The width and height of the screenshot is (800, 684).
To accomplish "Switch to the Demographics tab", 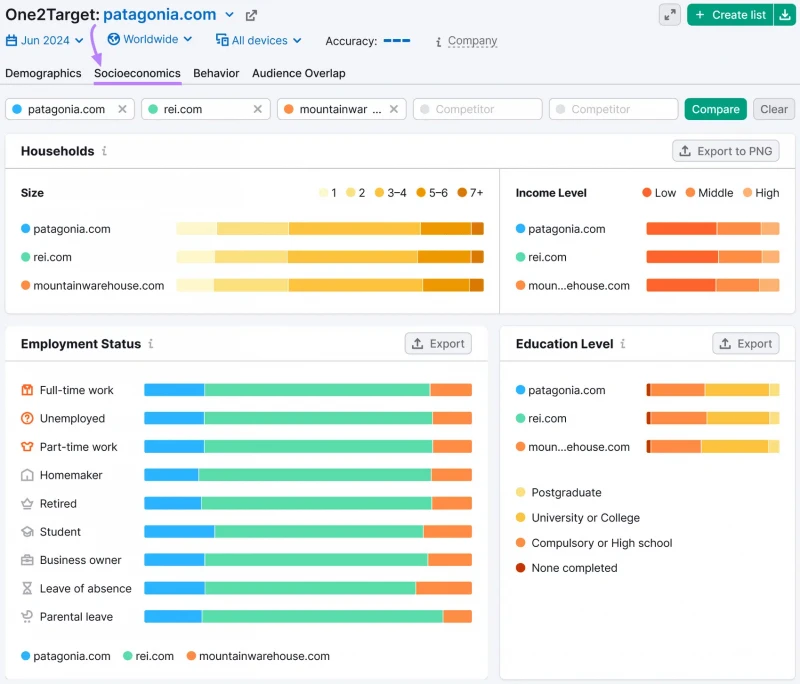I will pos(43,73).
